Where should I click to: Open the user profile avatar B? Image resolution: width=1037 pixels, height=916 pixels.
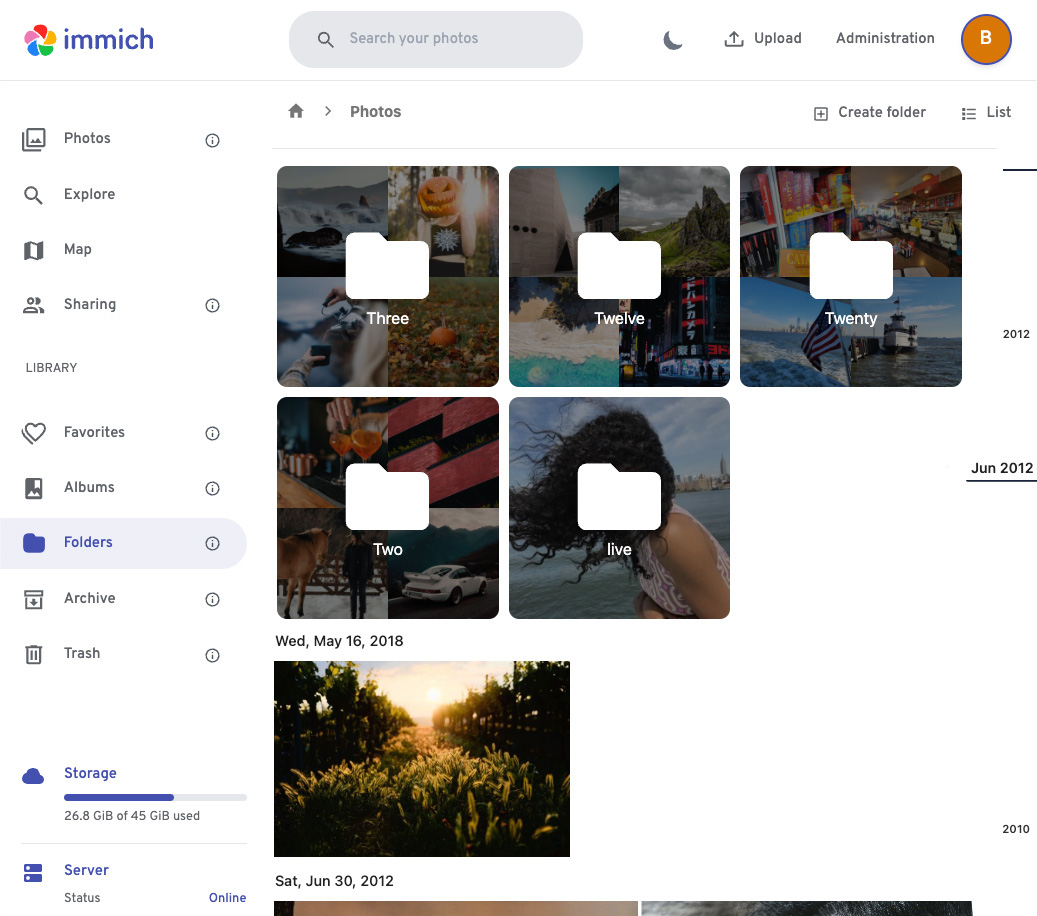[985, 39]
